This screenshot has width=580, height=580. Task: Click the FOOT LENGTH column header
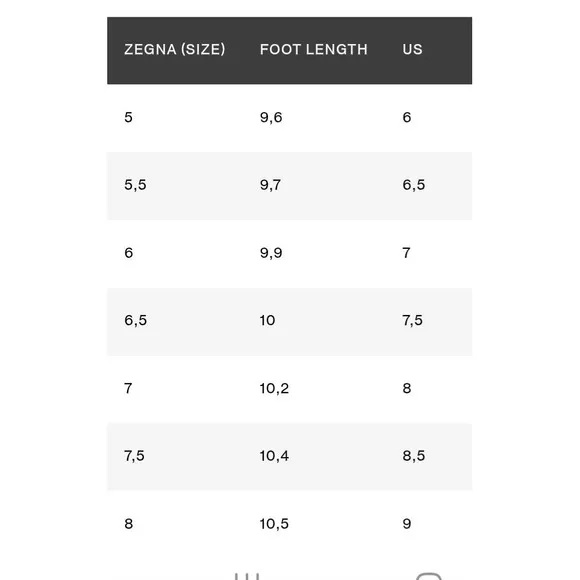tap(314, 49)
